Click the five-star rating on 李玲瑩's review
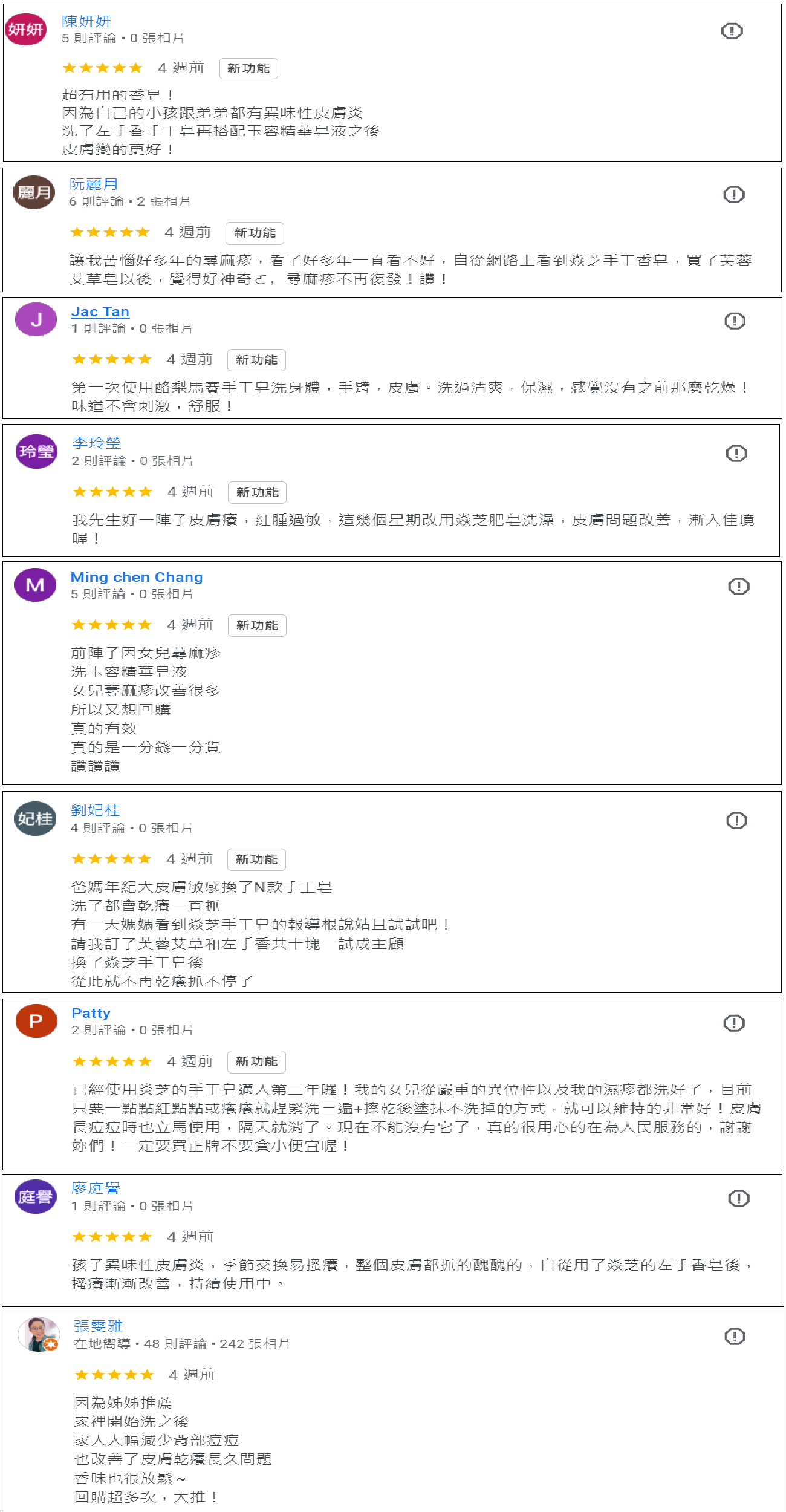The height and width of the screenshot is (1512, 786). tap(112, 492)
